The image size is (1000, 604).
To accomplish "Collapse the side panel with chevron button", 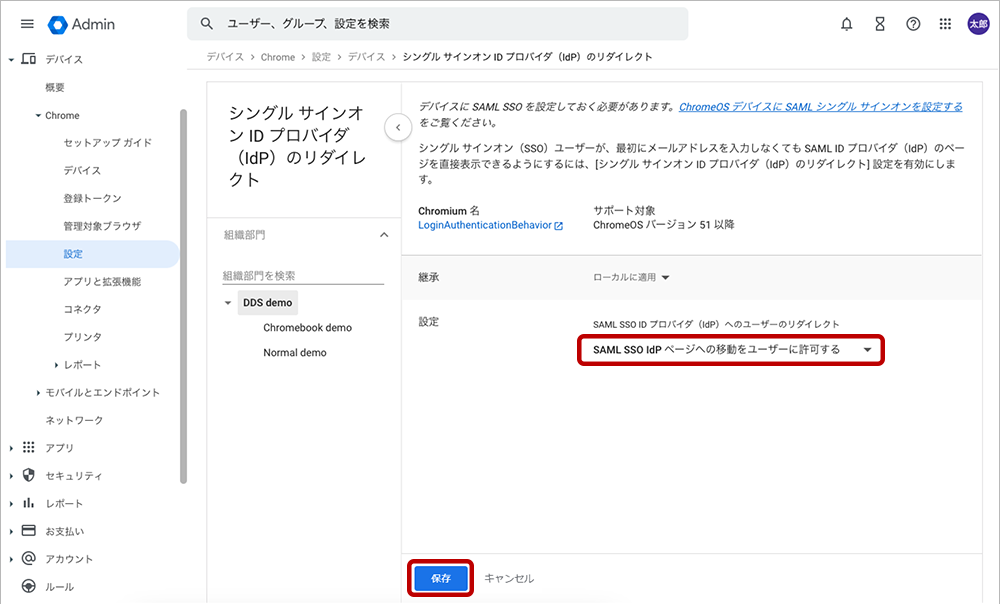I will (398, 127).
